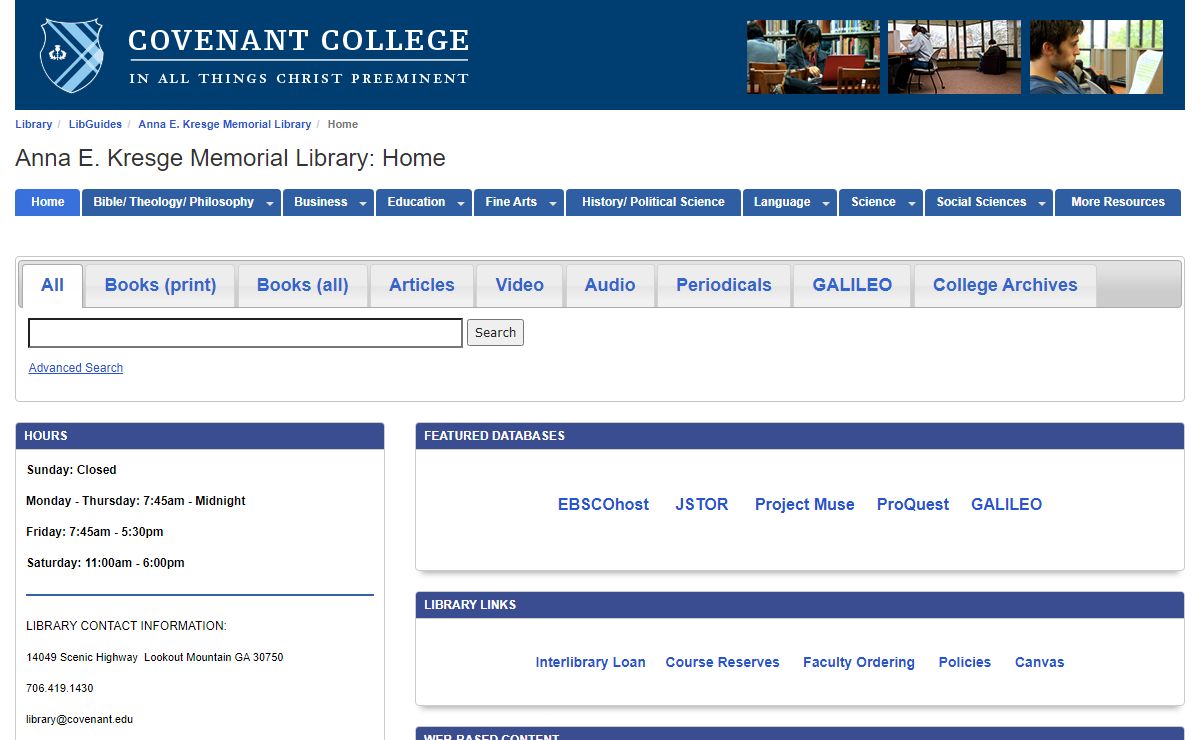This screenshot has height=740, width=1200.
Task: Open the Language navigation menu
Action: [782, 202]
